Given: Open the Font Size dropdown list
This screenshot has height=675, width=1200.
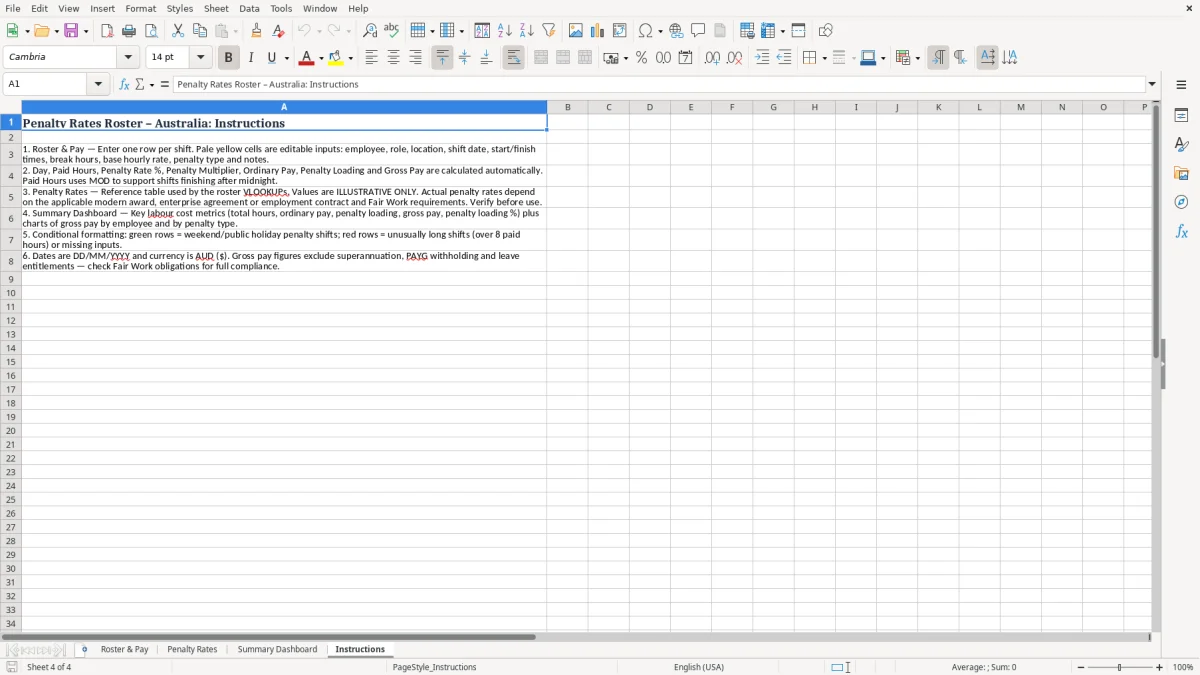Looking at the screenshot, I should coord(200,58).
